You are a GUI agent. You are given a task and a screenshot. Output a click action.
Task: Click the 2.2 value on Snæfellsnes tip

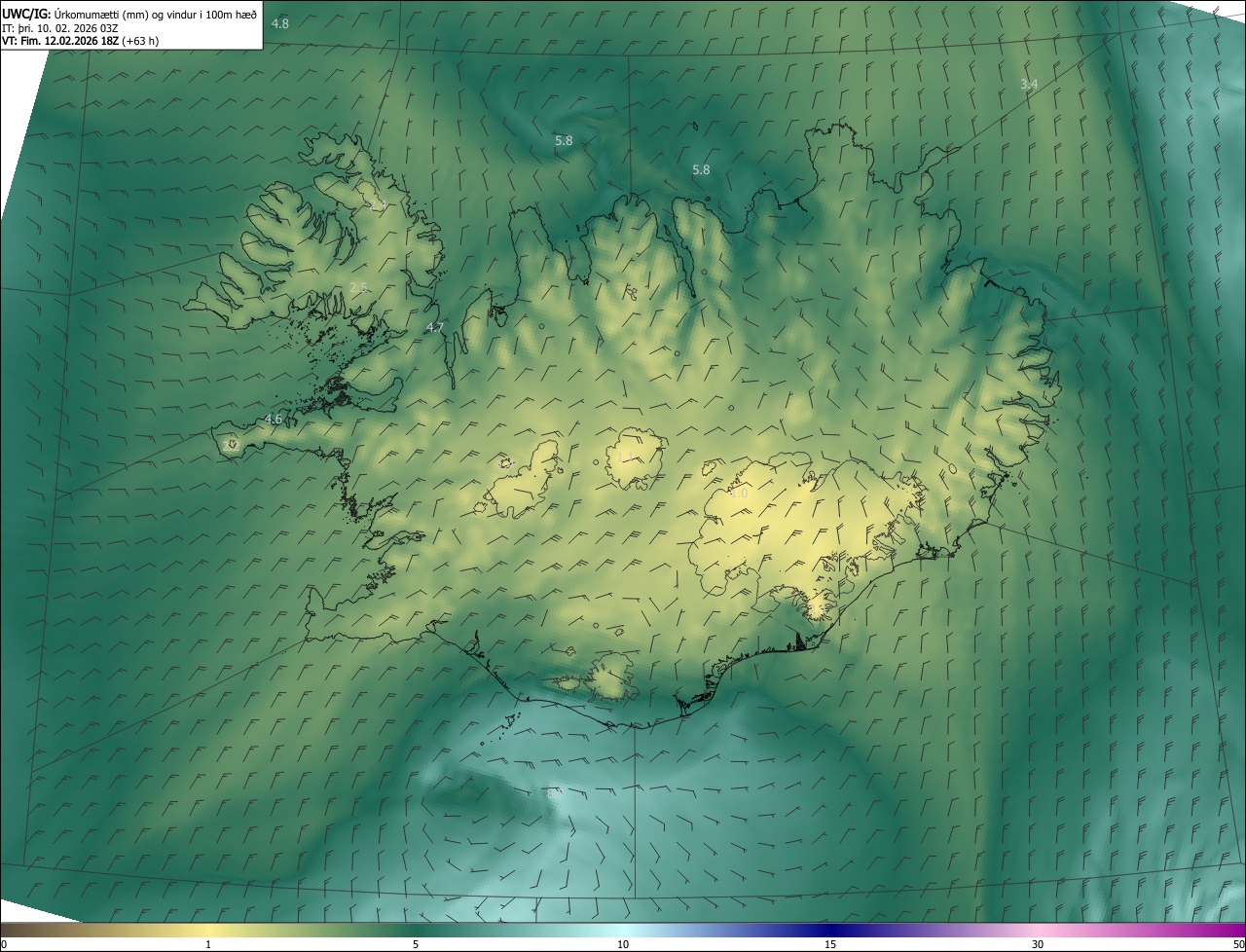pos(231,444)
